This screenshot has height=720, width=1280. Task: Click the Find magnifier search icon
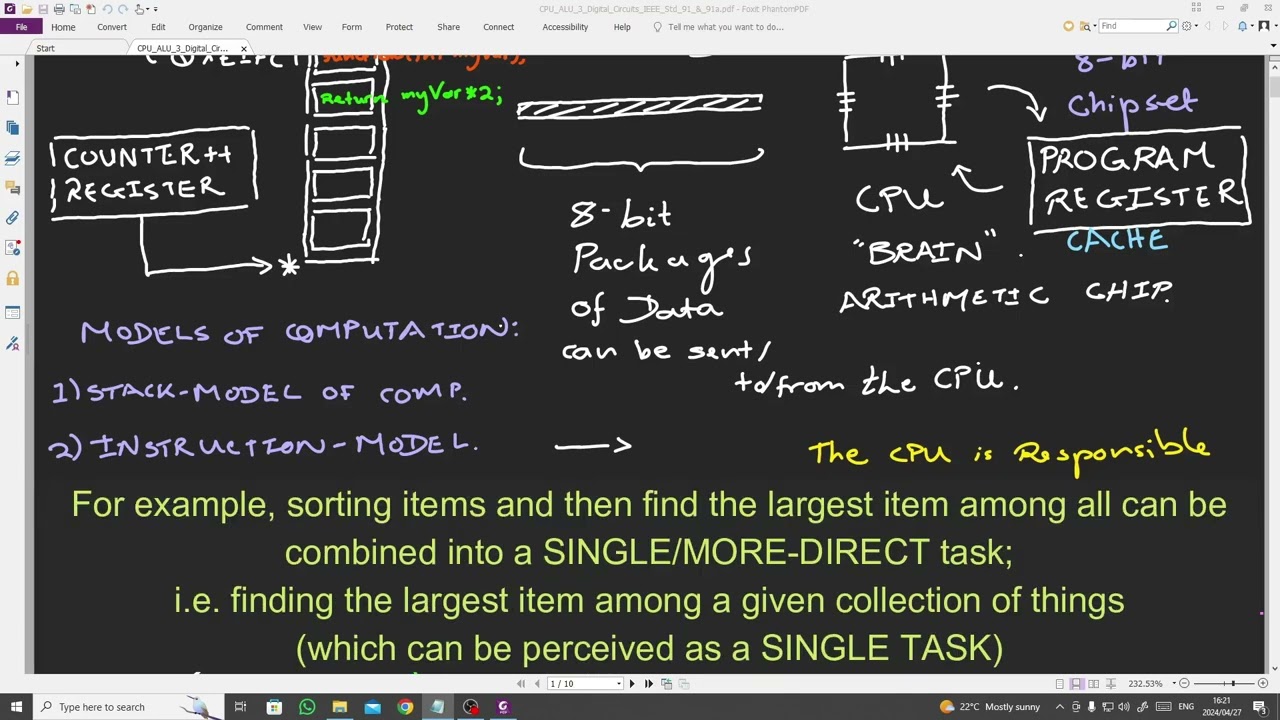coord(1172,26)
